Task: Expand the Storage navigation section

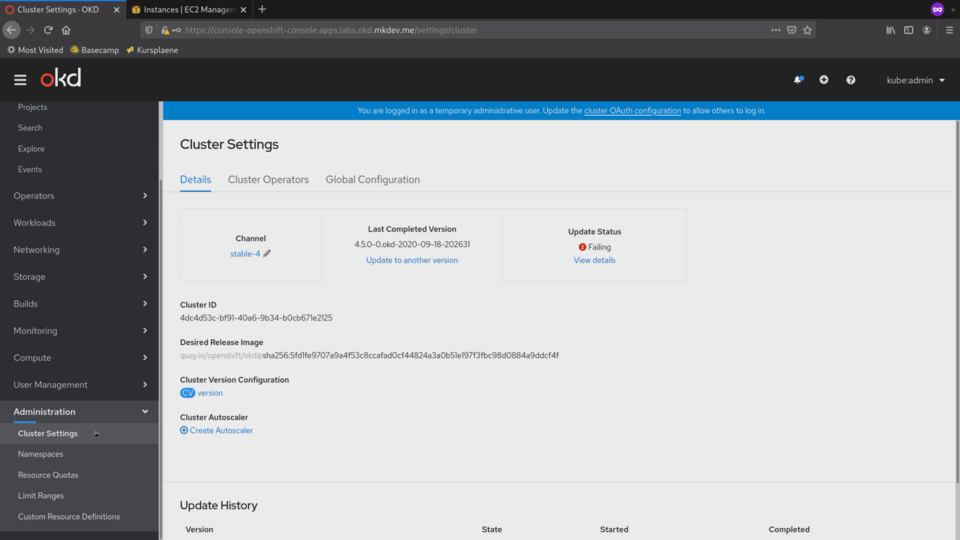Action: click(80, 277)
